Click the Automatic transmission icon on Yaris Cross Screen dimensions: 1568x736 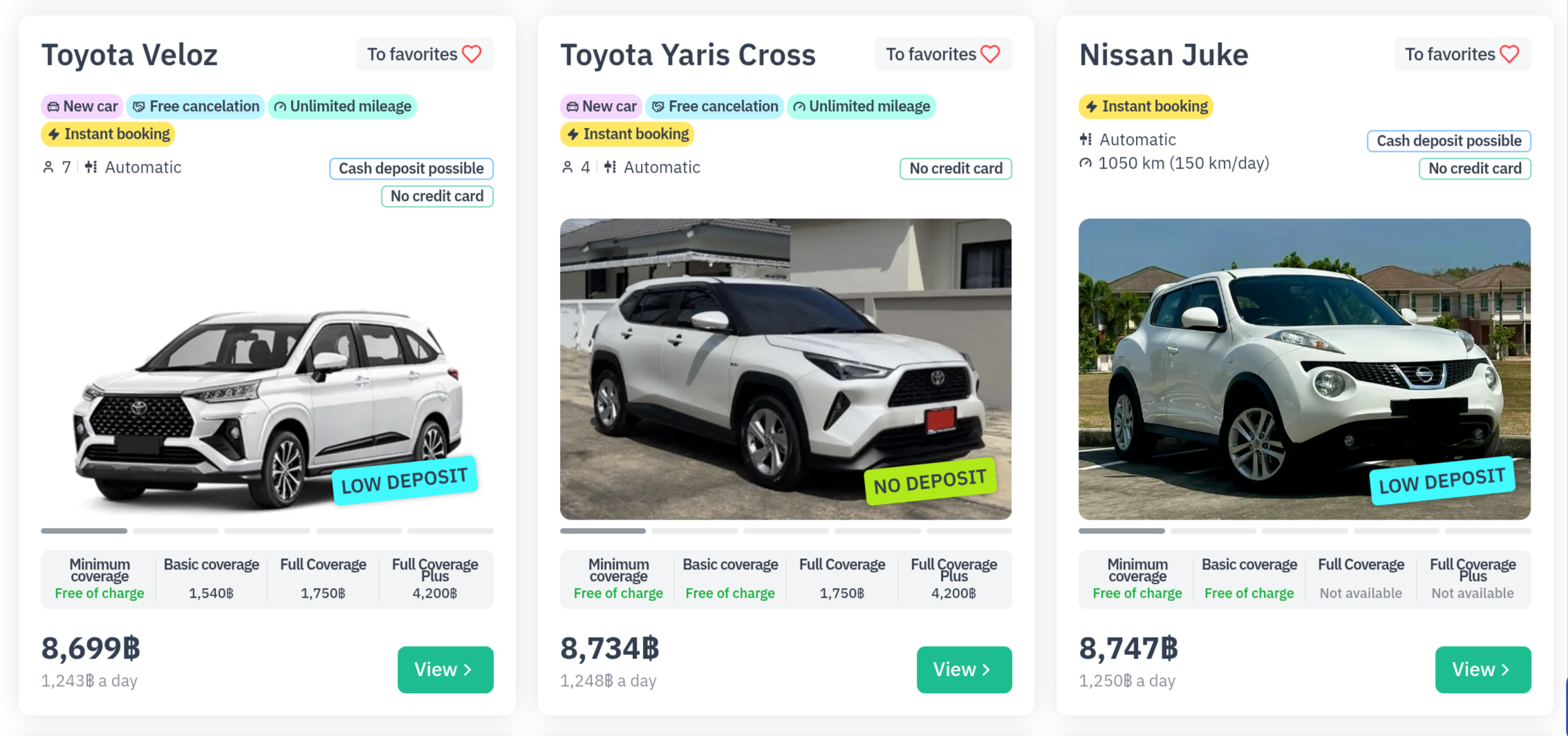coord(610,167)
